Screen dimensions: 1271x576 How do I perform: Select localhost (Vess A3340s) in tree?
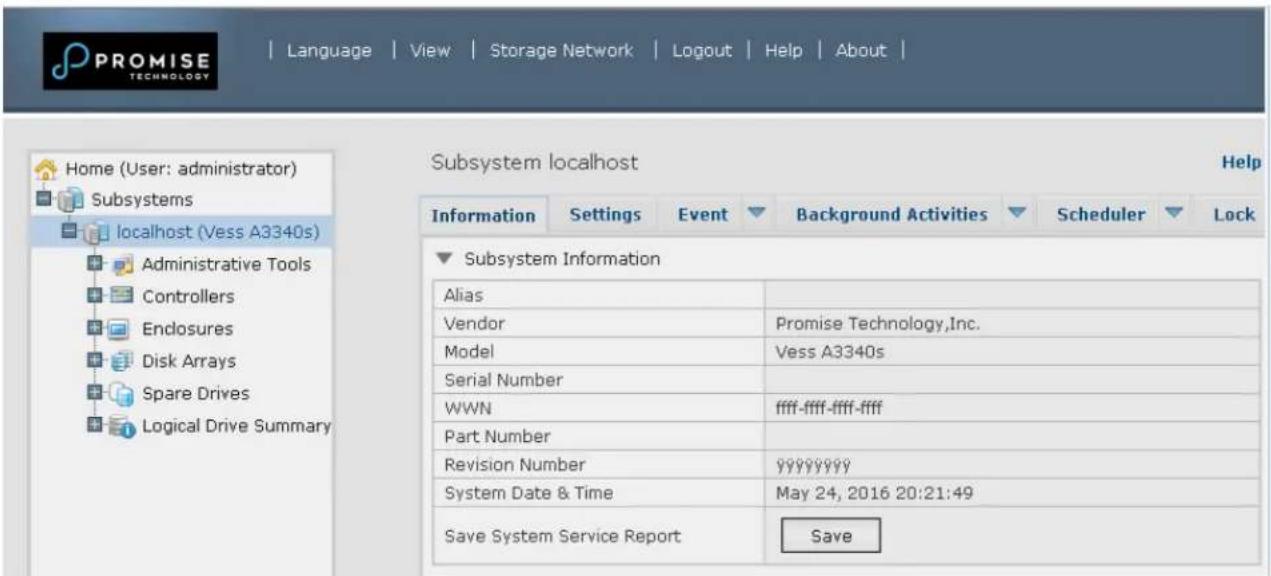click(217, 233)
